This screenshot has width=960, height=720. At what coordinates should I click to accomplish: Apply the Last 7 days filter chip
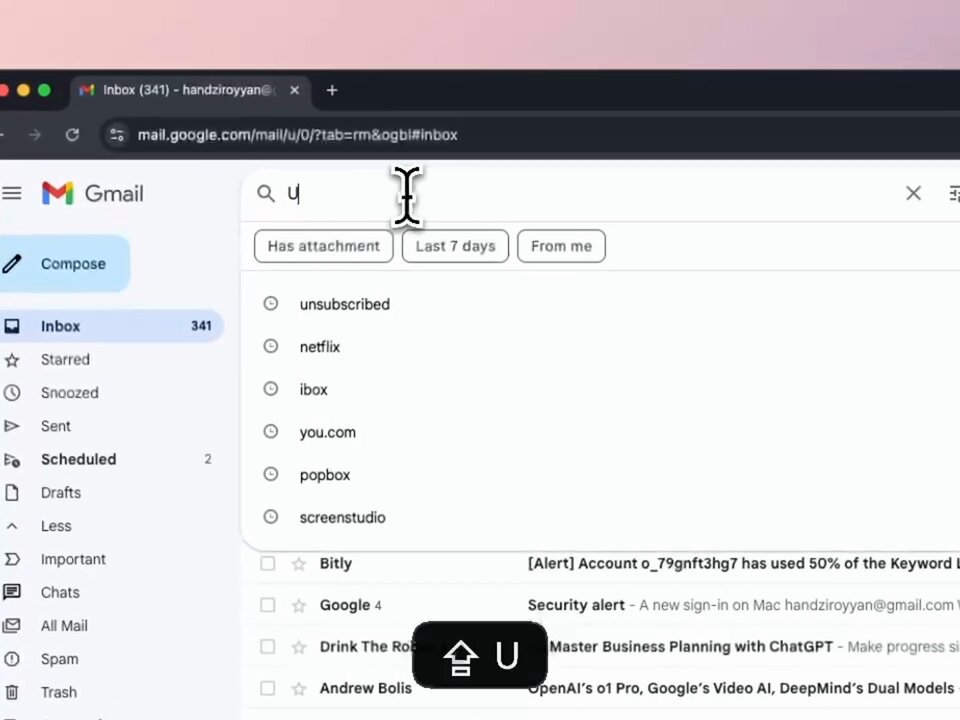pyautogui.click(x=455, y=246)
